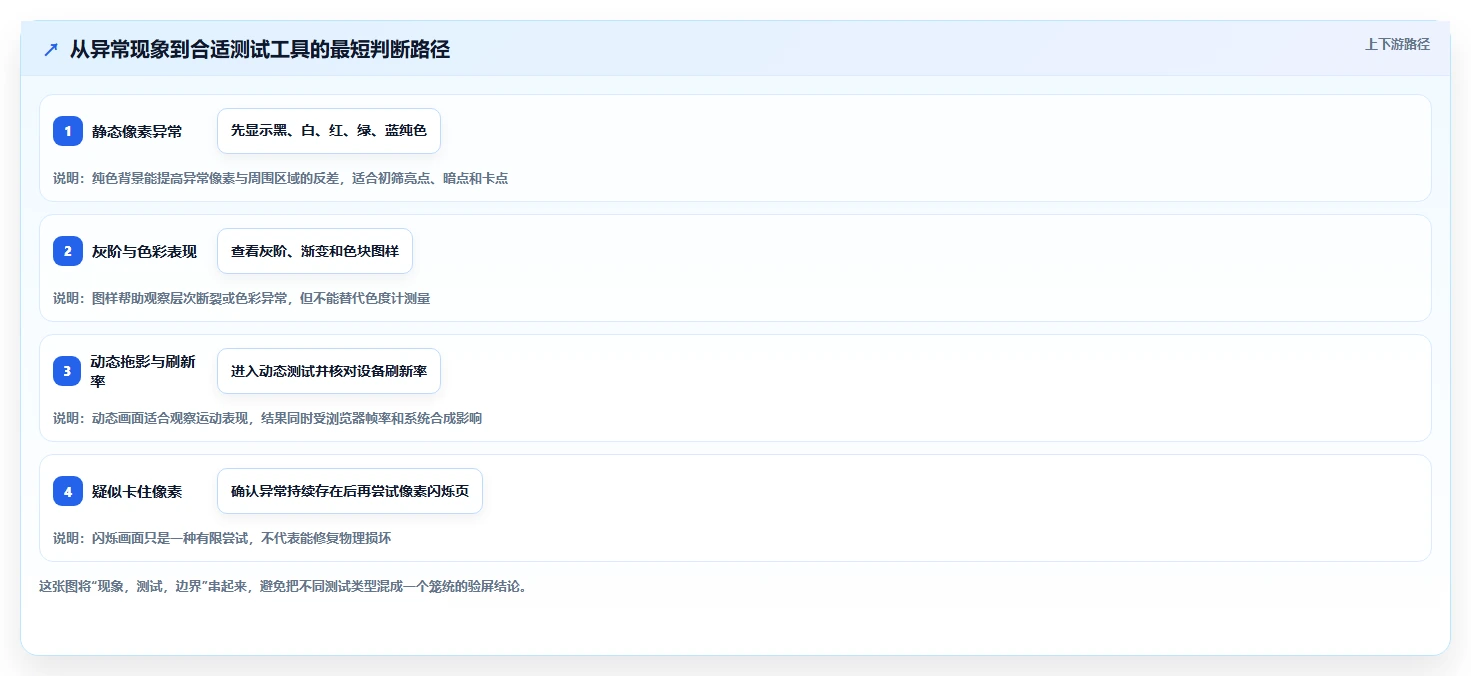The height and width of the screenshot is (676, 1471).
Task: Click the footer sentence starting 这张图将
Action: pyautogui.click(x=283, y=586)
